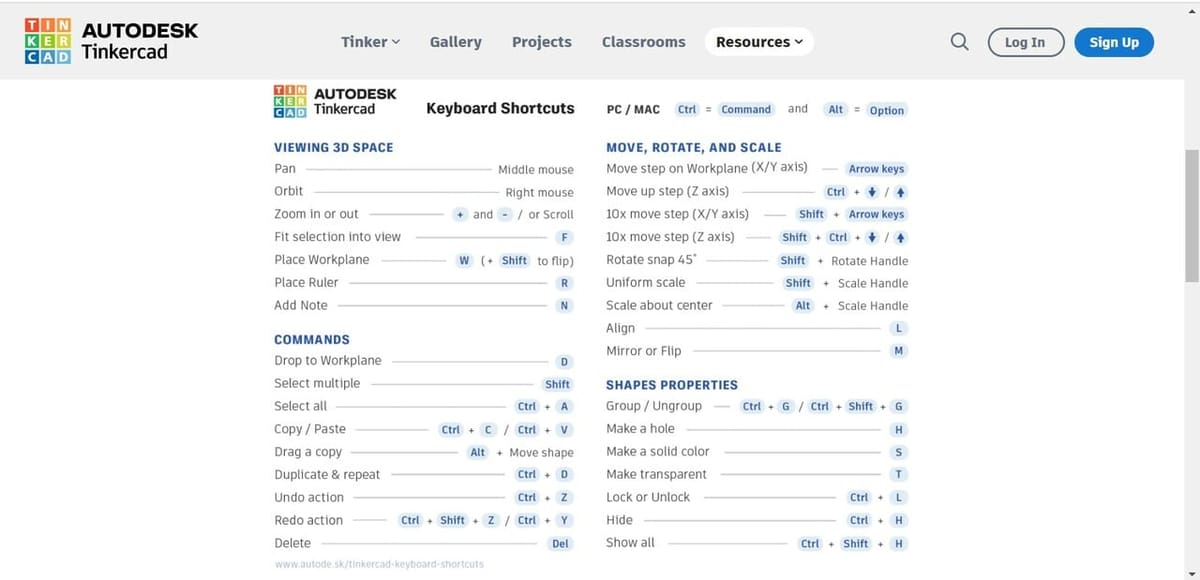Expand the Tinker dropdown menu
The height and width of the screenshot is (580, 1200).
[370, 42]
